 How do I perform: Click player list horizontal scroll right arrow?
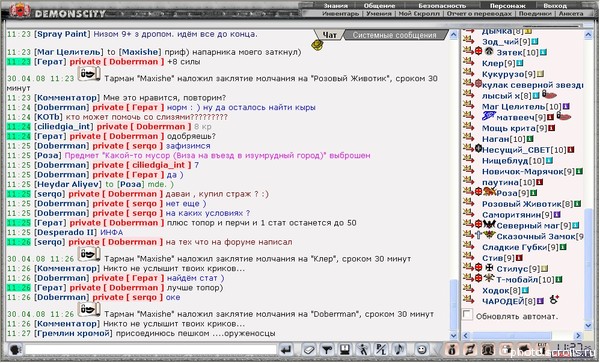(x=578, y=336)
